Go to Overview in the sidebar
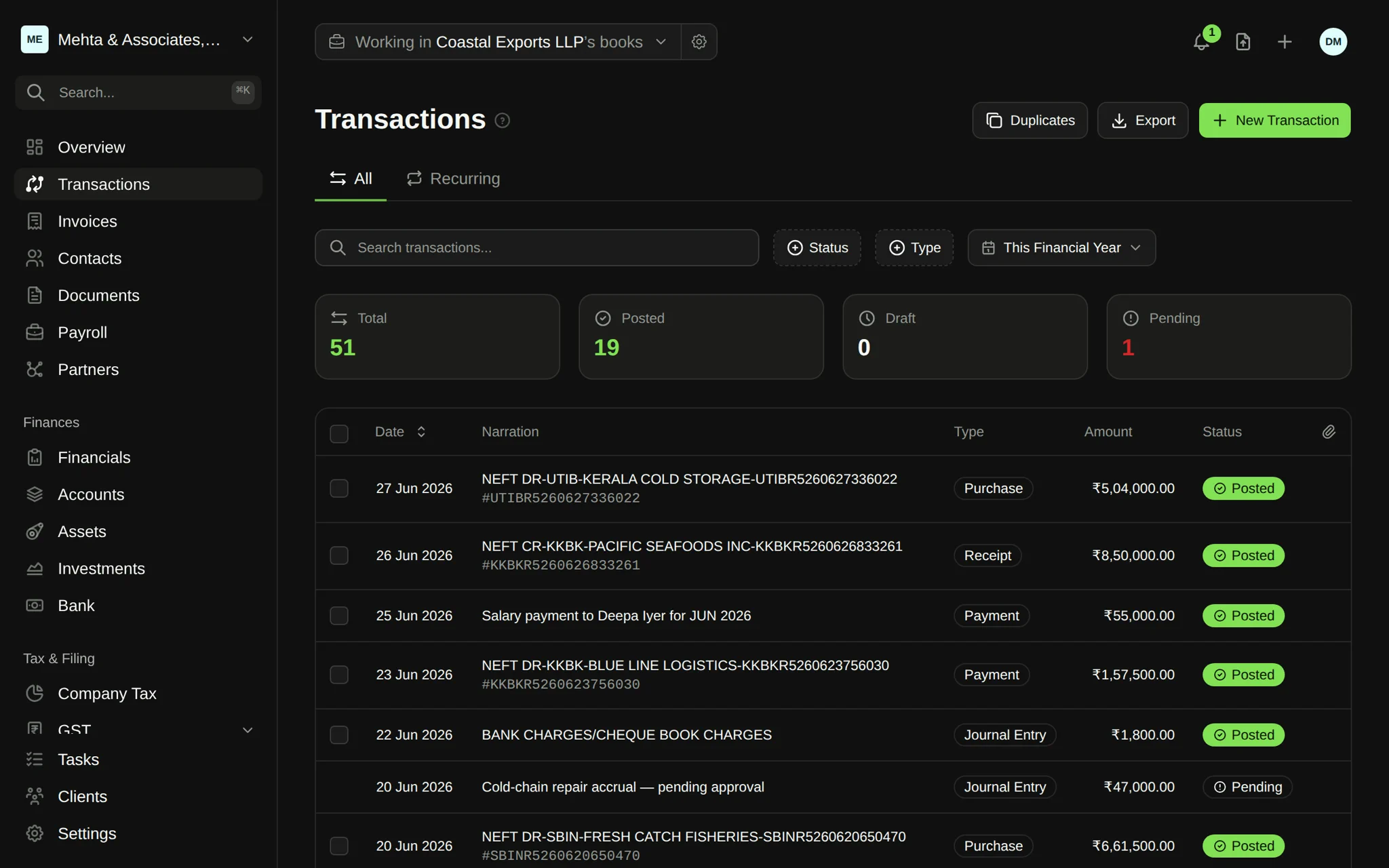The width and height of the screenshot is (1389, 868). tap(138, 147)
